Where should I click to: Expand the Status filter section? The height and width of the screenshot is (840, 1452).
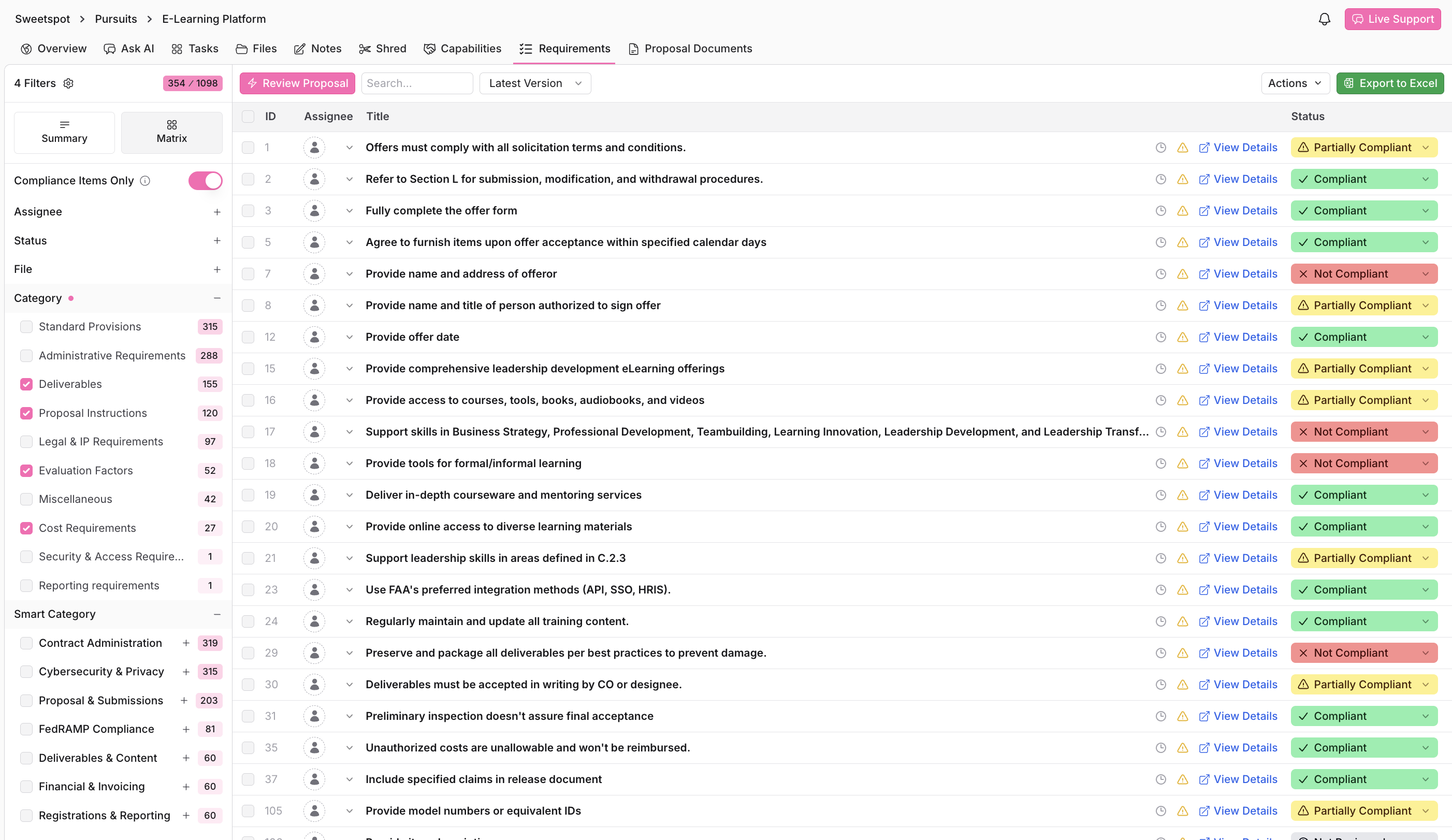pyautogui.click(x=216, y=241)
